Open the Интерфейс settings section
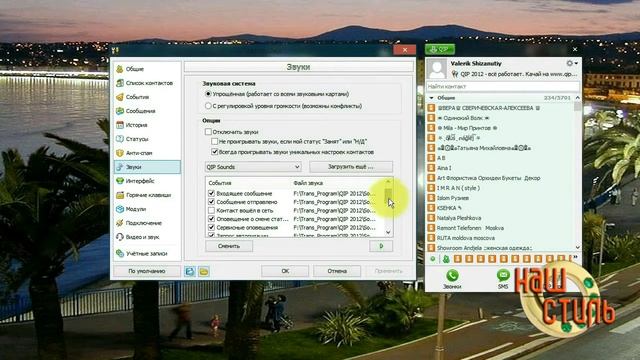 click(147, 181)
